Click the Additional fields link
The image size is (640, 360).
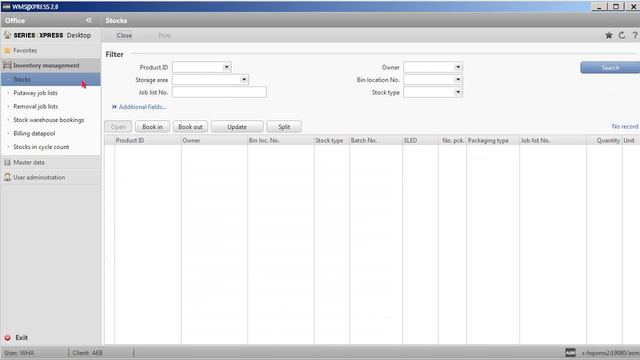point(142,107)
